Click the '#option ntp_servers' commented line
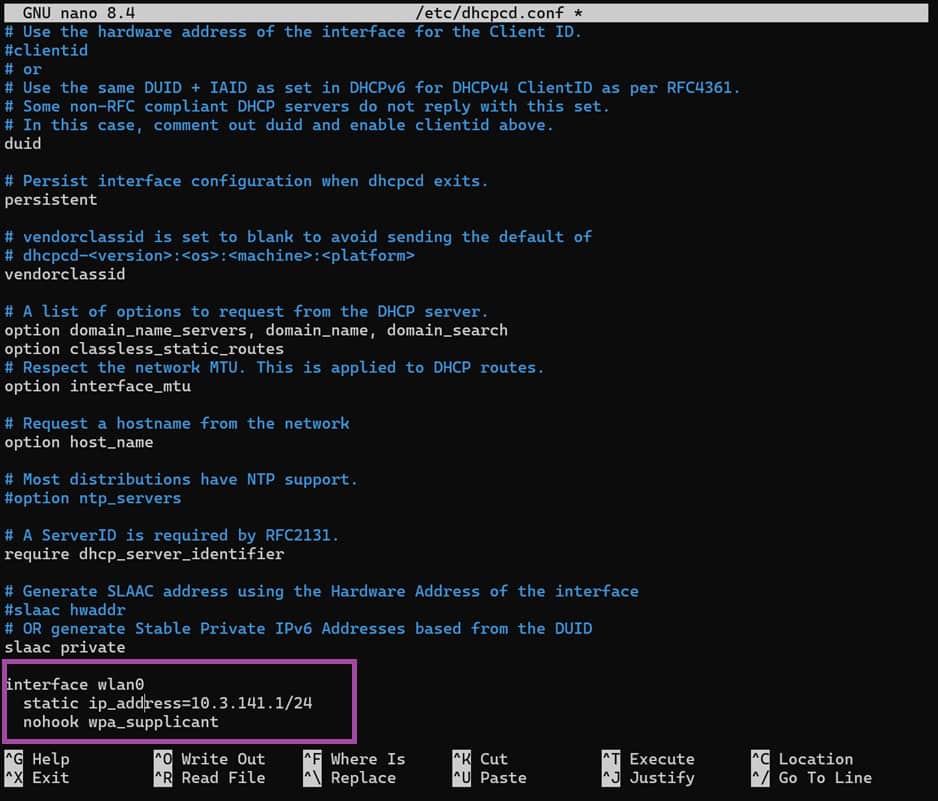The width and height of the screenshot is (938, 801). [x=93, y=498]
